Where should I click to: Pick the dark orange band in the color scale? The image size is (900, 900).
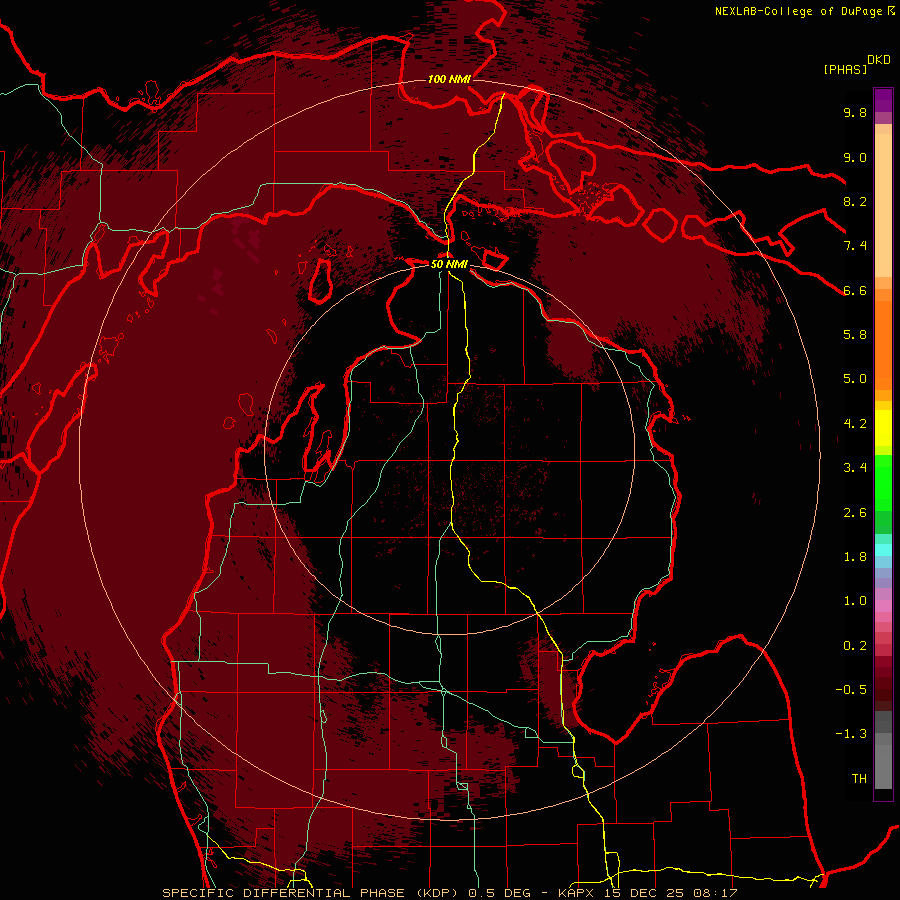click(x=883, y=344)
